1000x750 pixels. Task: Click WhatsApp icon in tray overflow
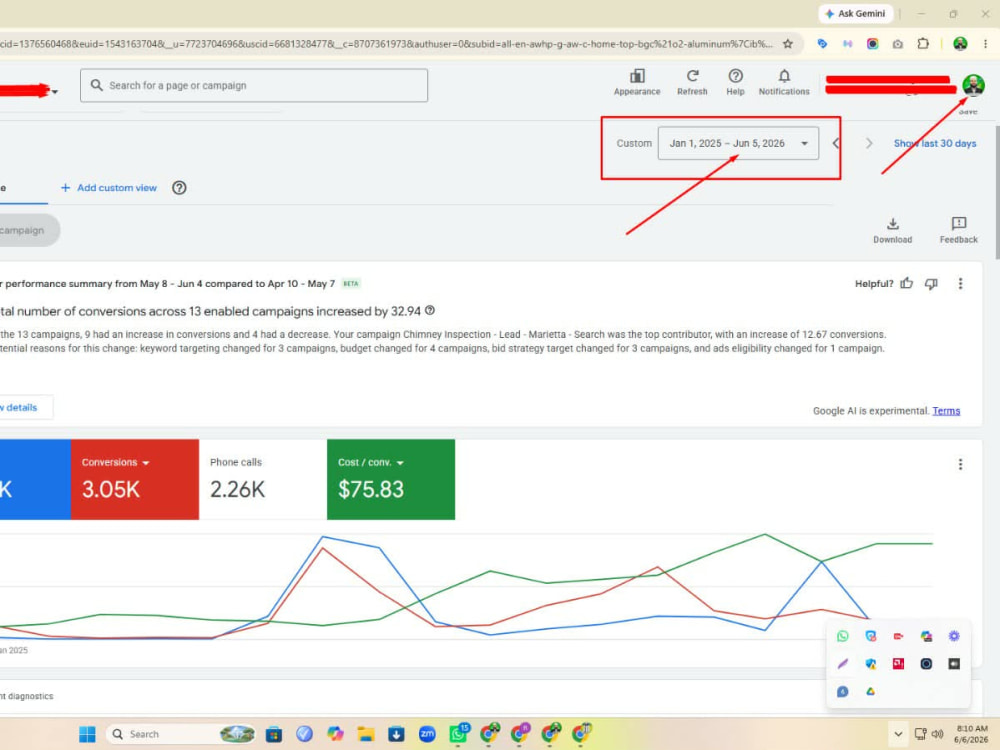[842, 636]
